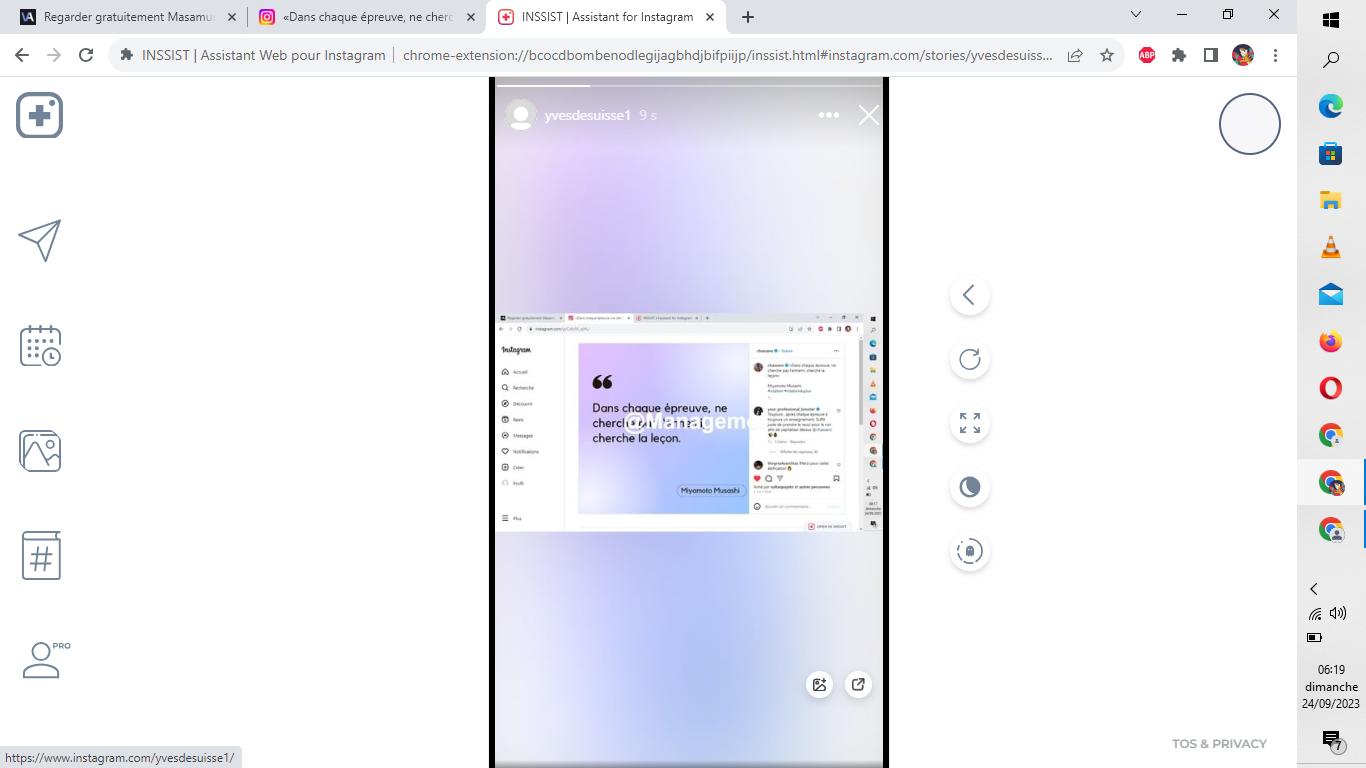This screenshot has height=768, width=1366.
Task: Toggle dark mode moon button
Action: [x=969, y=487]
